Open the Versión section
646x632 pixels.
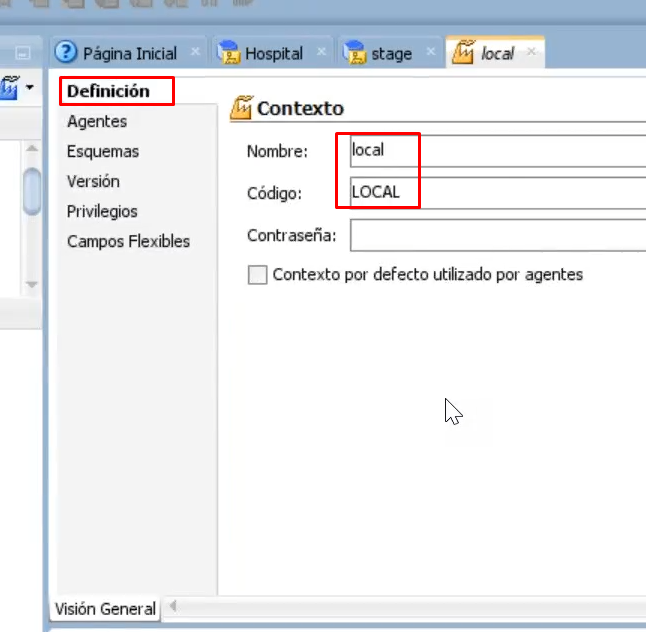pos(93,181)
